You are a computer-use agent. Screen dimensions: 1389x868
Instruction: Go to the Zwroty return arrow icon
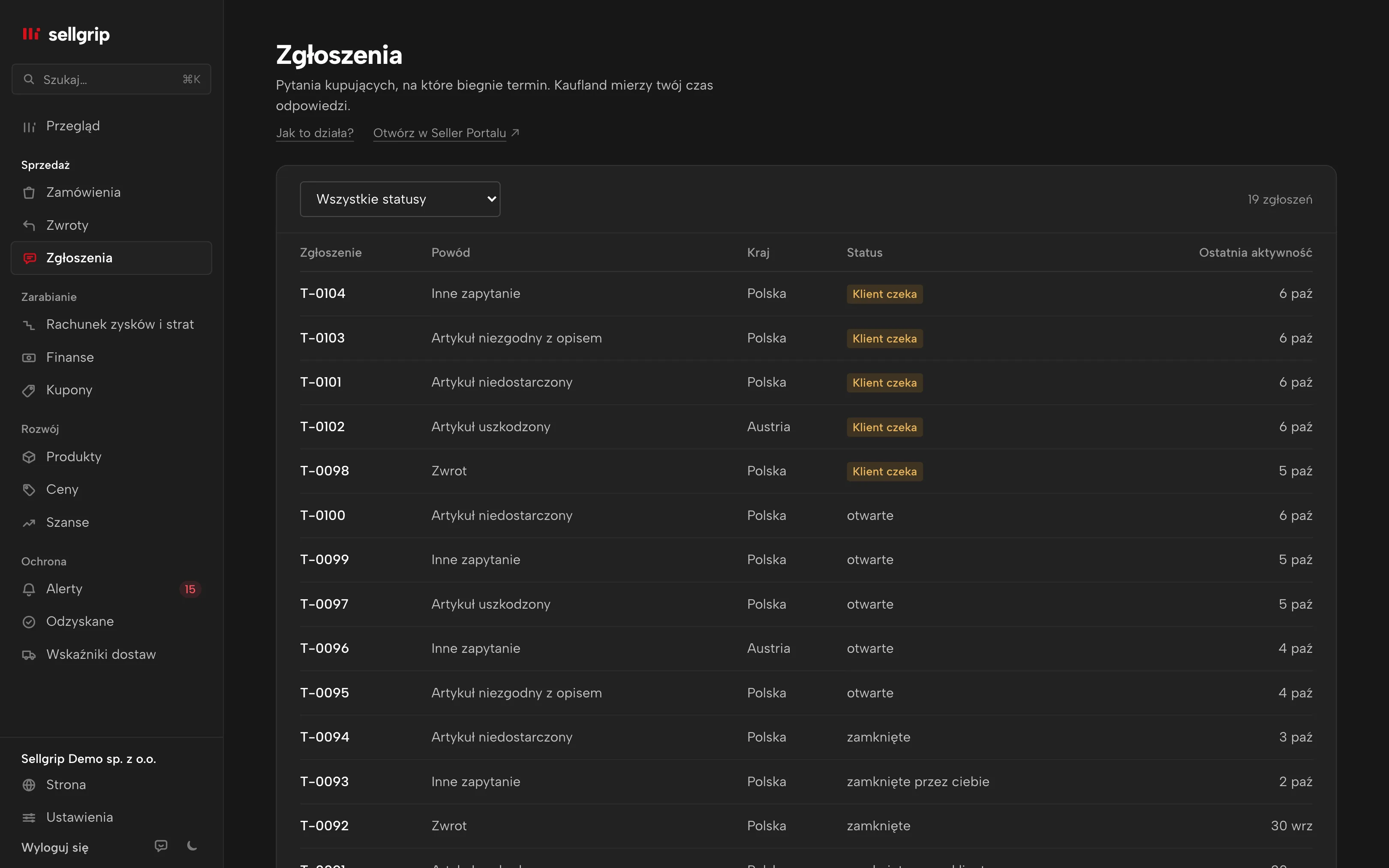[x=29, y=225]
